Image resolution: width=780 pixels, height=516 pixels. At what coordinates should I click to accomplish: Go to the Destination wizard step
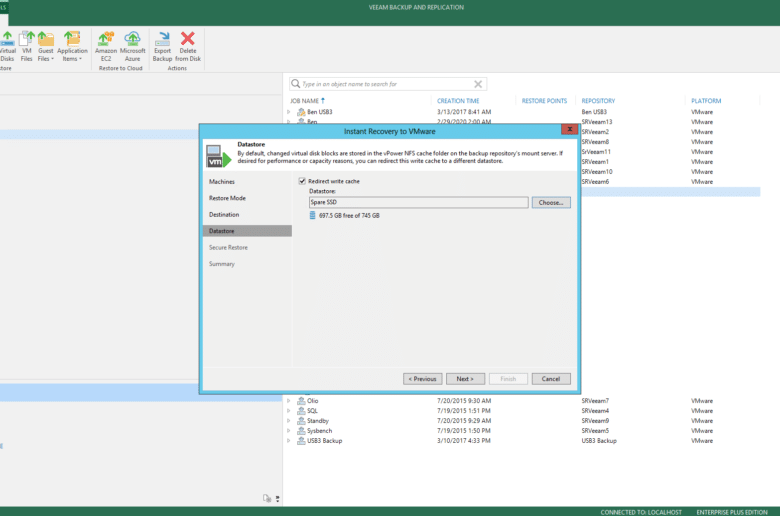point(224,214)
